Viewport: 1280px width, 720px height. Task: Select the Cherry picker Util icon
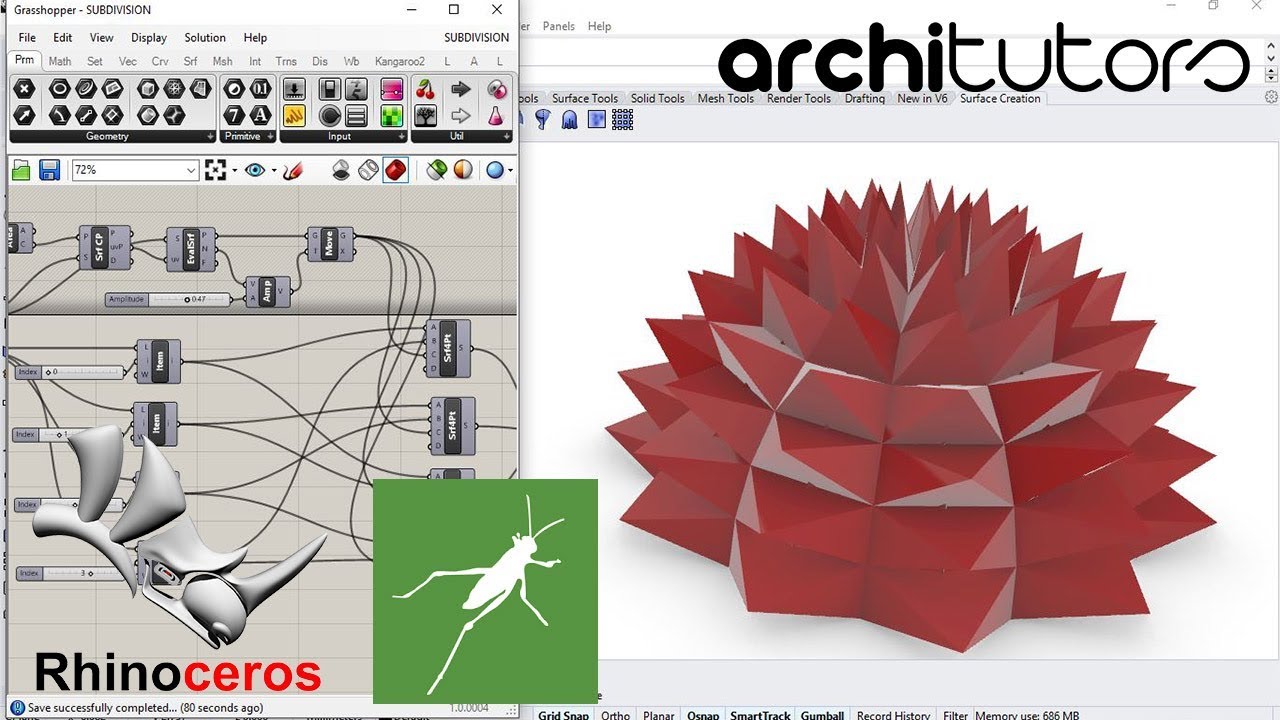click(425, 90)
